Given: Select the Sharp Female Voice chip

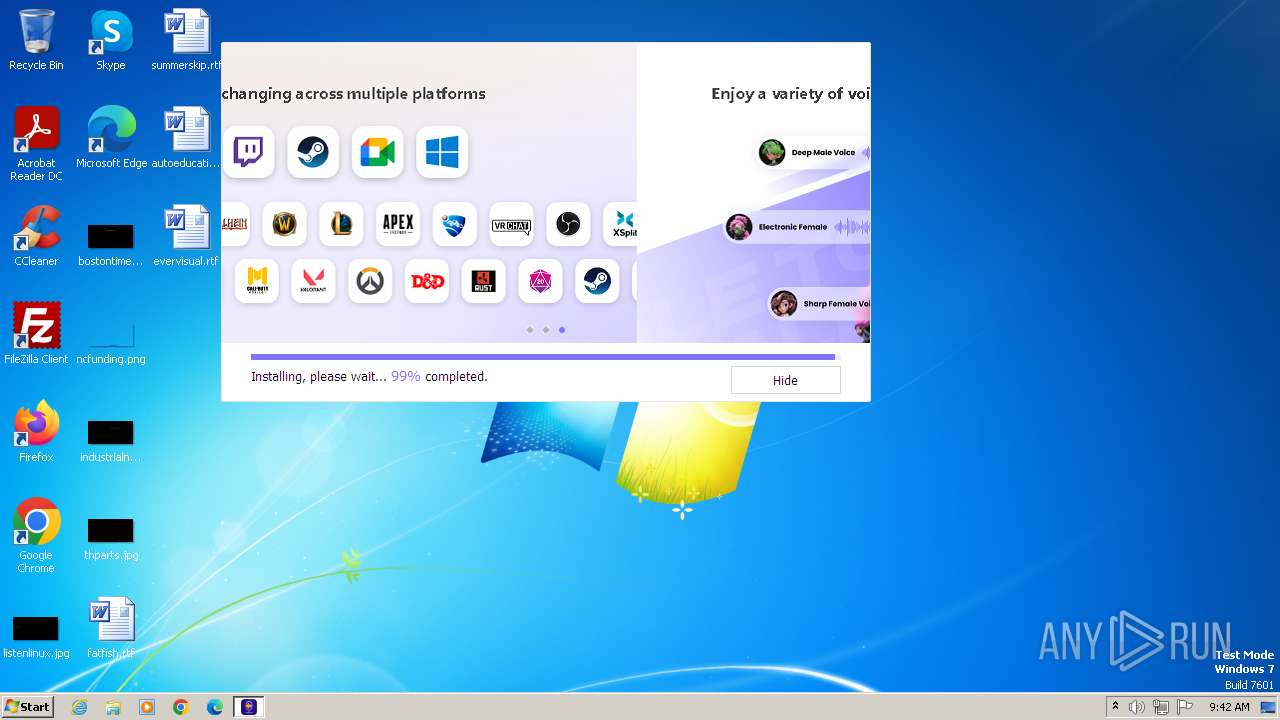Looking at the screenshot, I should click(x=819, y=303).
